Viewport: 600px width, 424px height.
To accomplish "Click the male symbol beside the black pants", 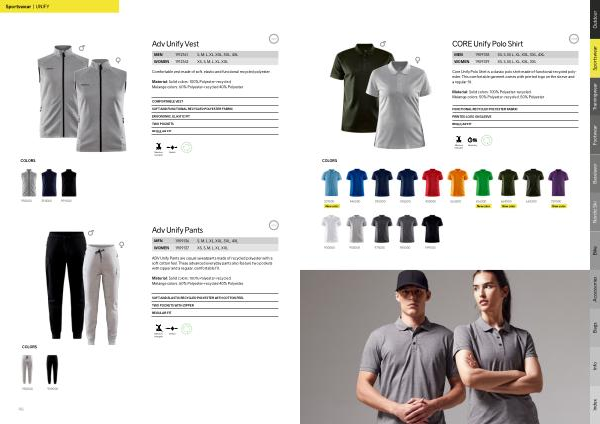I will point(91,233).
